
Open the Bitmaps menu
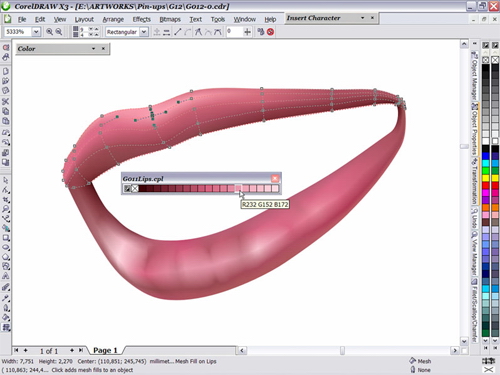click(170, 19)
